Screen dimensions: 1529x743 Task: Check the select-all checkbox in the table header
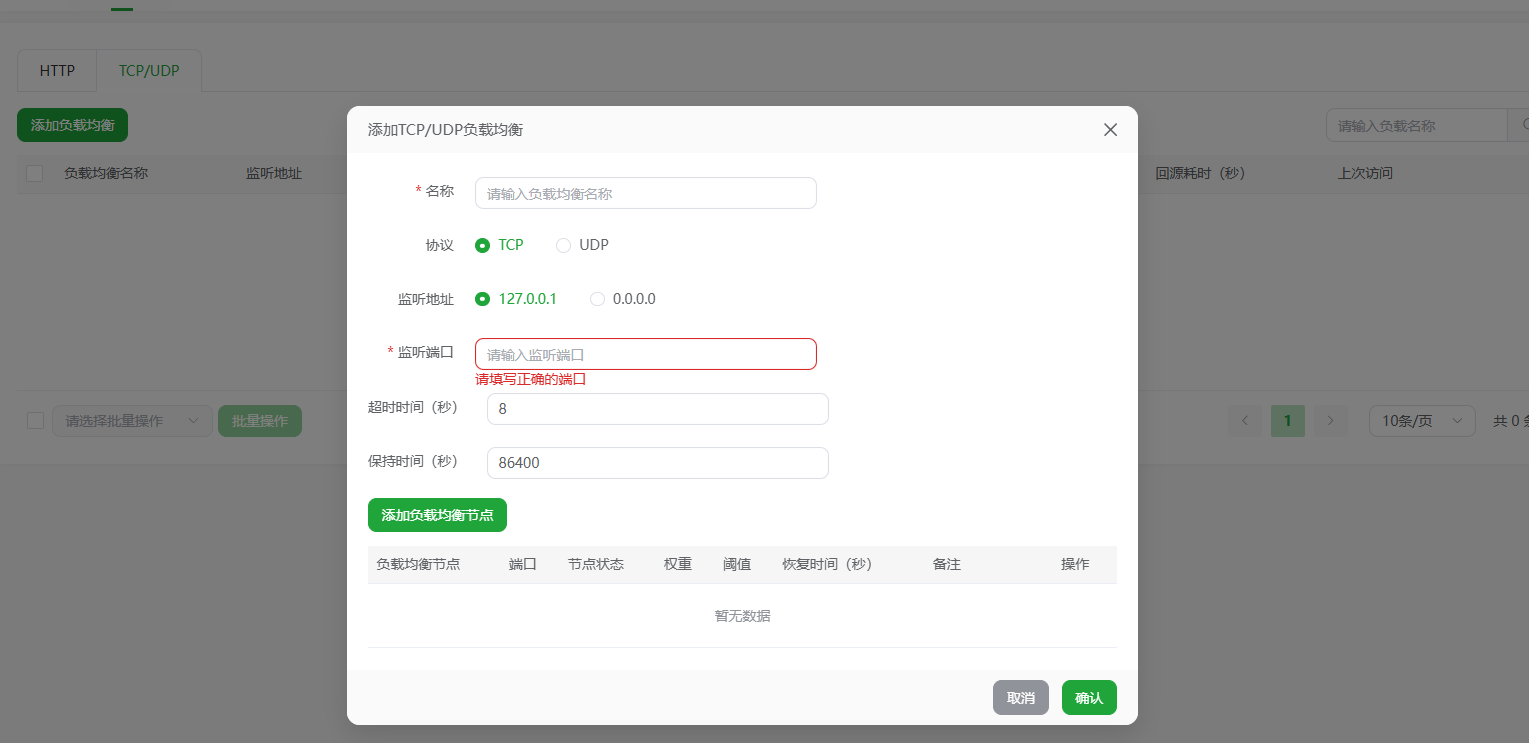35,172
